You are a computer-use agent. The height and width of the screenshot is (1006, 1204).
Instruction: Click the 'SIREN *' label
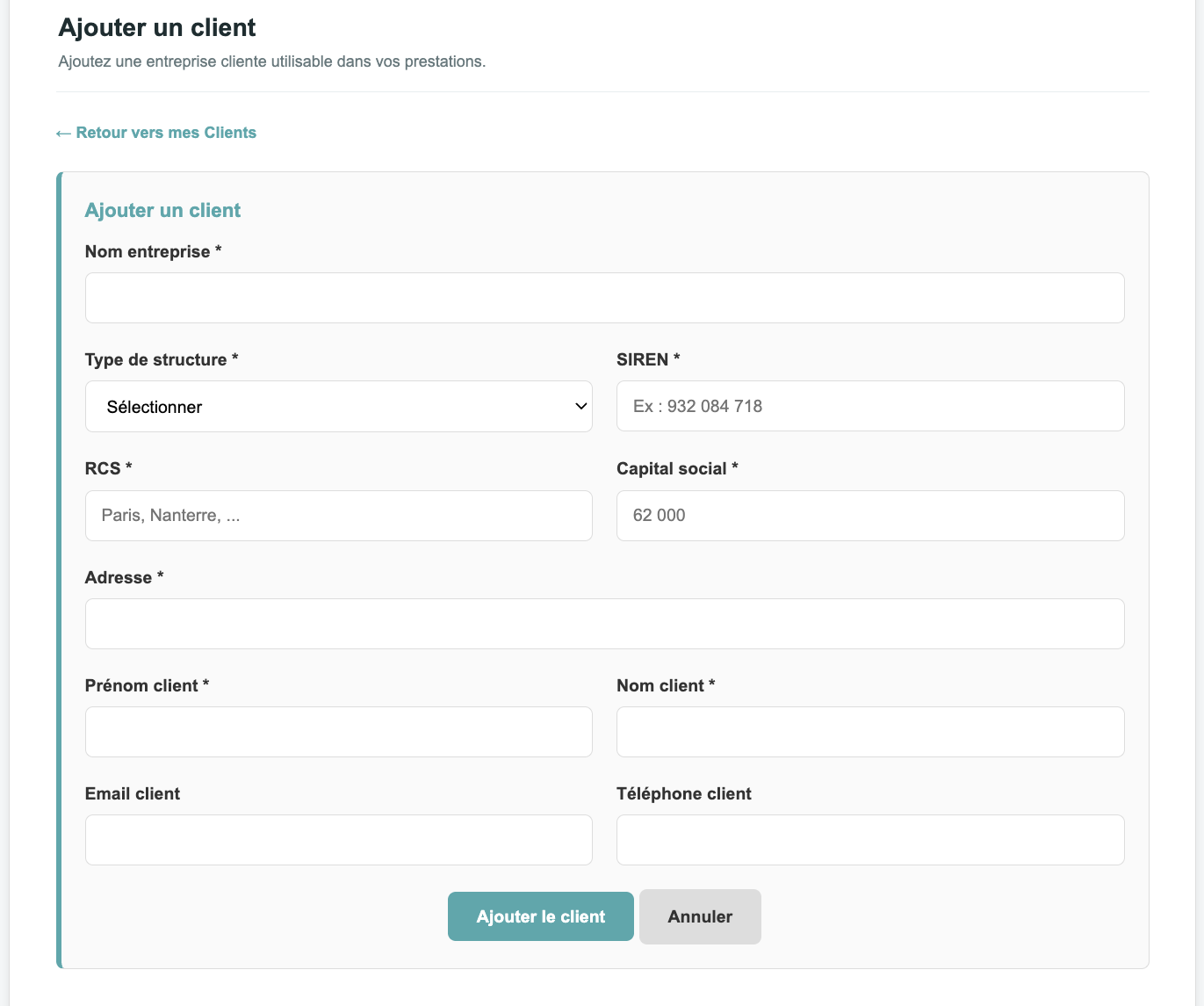coord(648,359)
